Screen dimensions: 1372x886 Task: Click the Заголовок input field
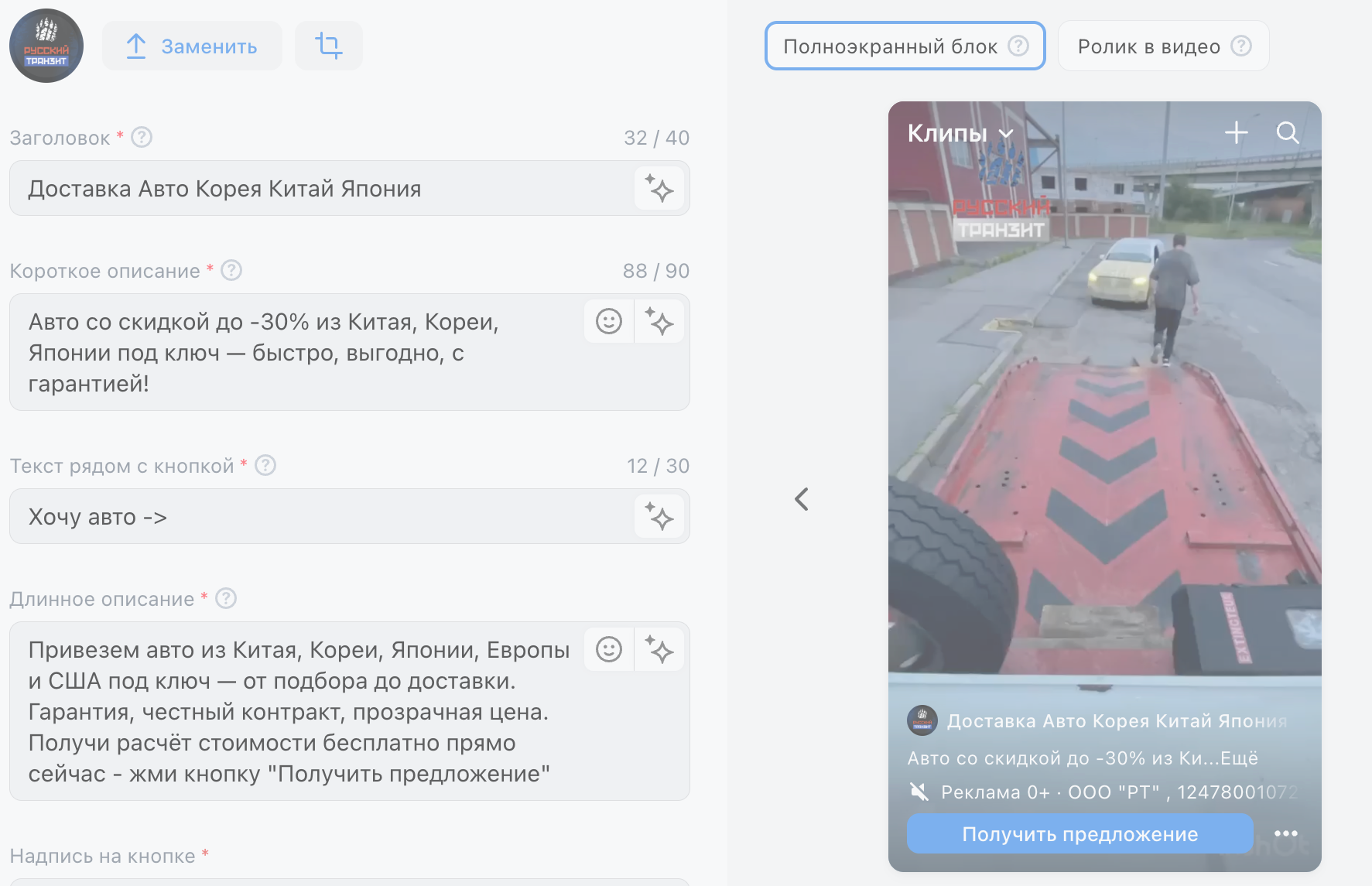pyautogui.click(x=350, y=188)
